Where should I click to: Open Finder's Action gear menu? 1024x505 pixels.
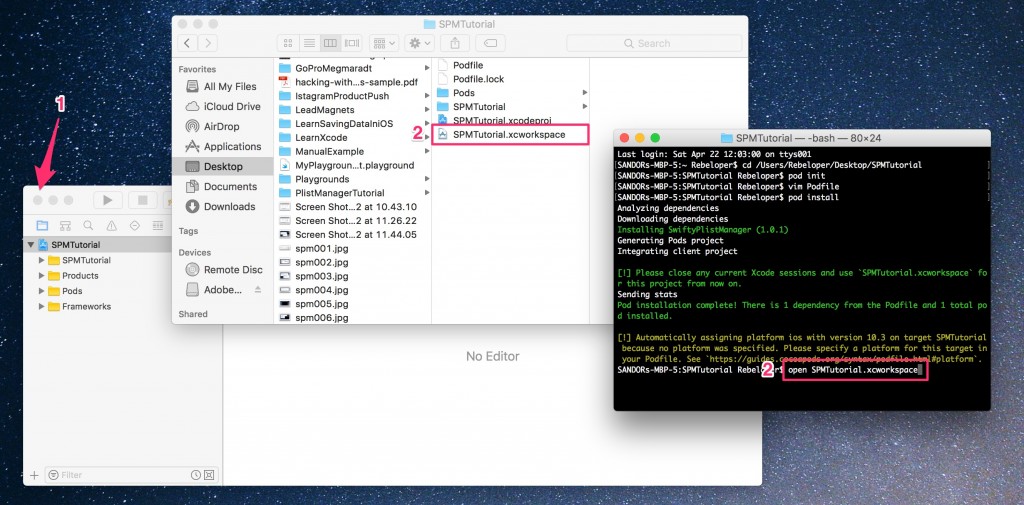[419, 43]
